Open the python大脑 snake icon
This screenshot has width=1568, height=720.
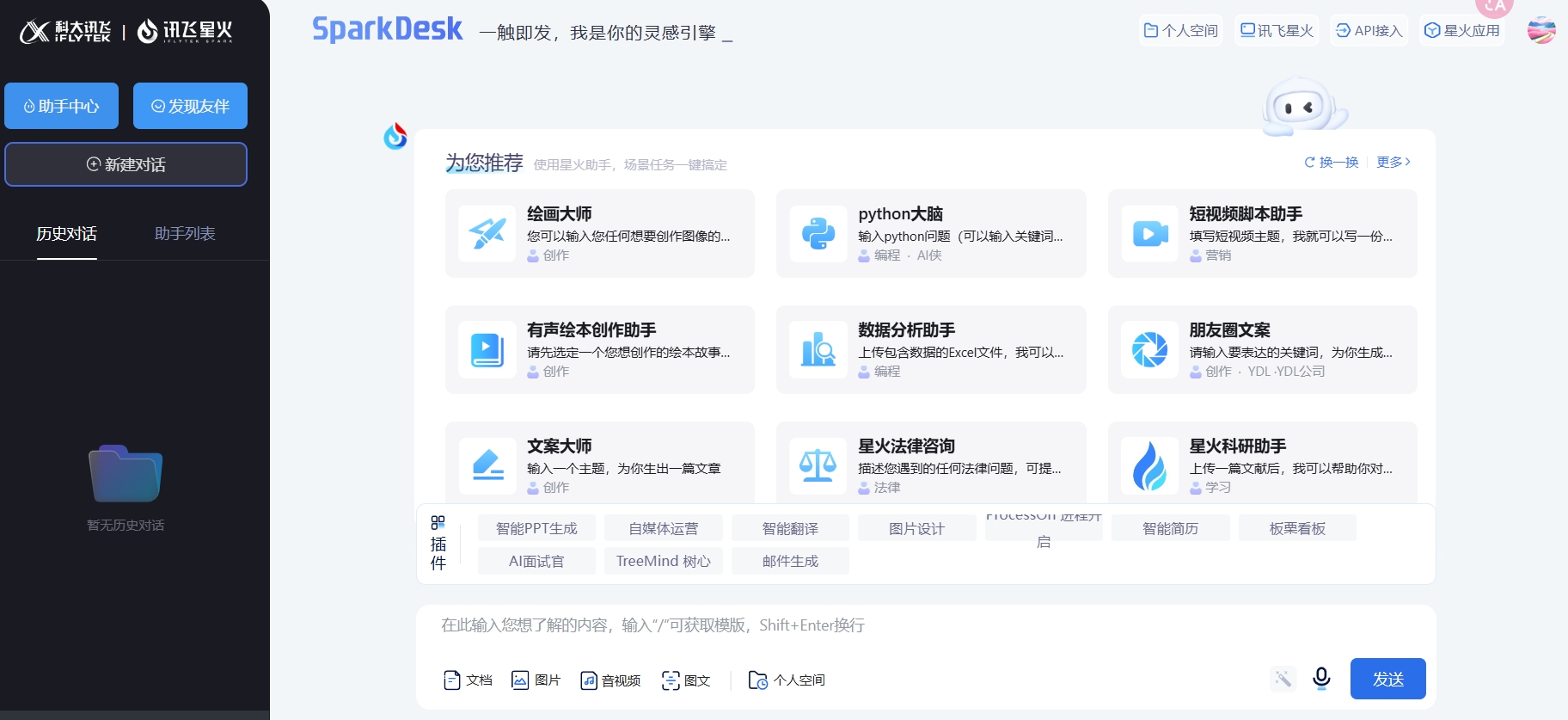coord(818,233)
